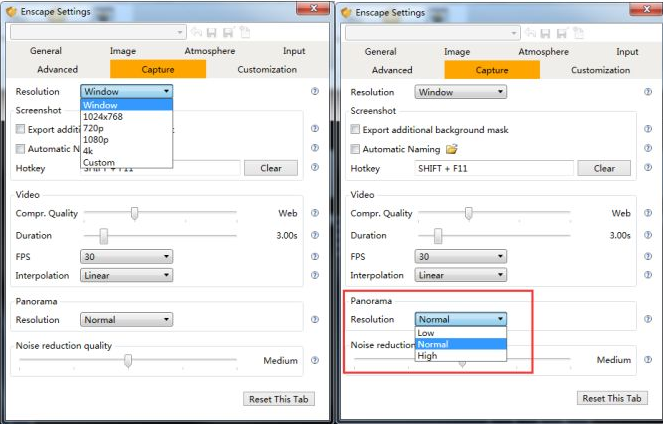The height and width of the screenshot is (424, 663).
Task: Click help icon for Duration row, left window
Action: (315, 235)
